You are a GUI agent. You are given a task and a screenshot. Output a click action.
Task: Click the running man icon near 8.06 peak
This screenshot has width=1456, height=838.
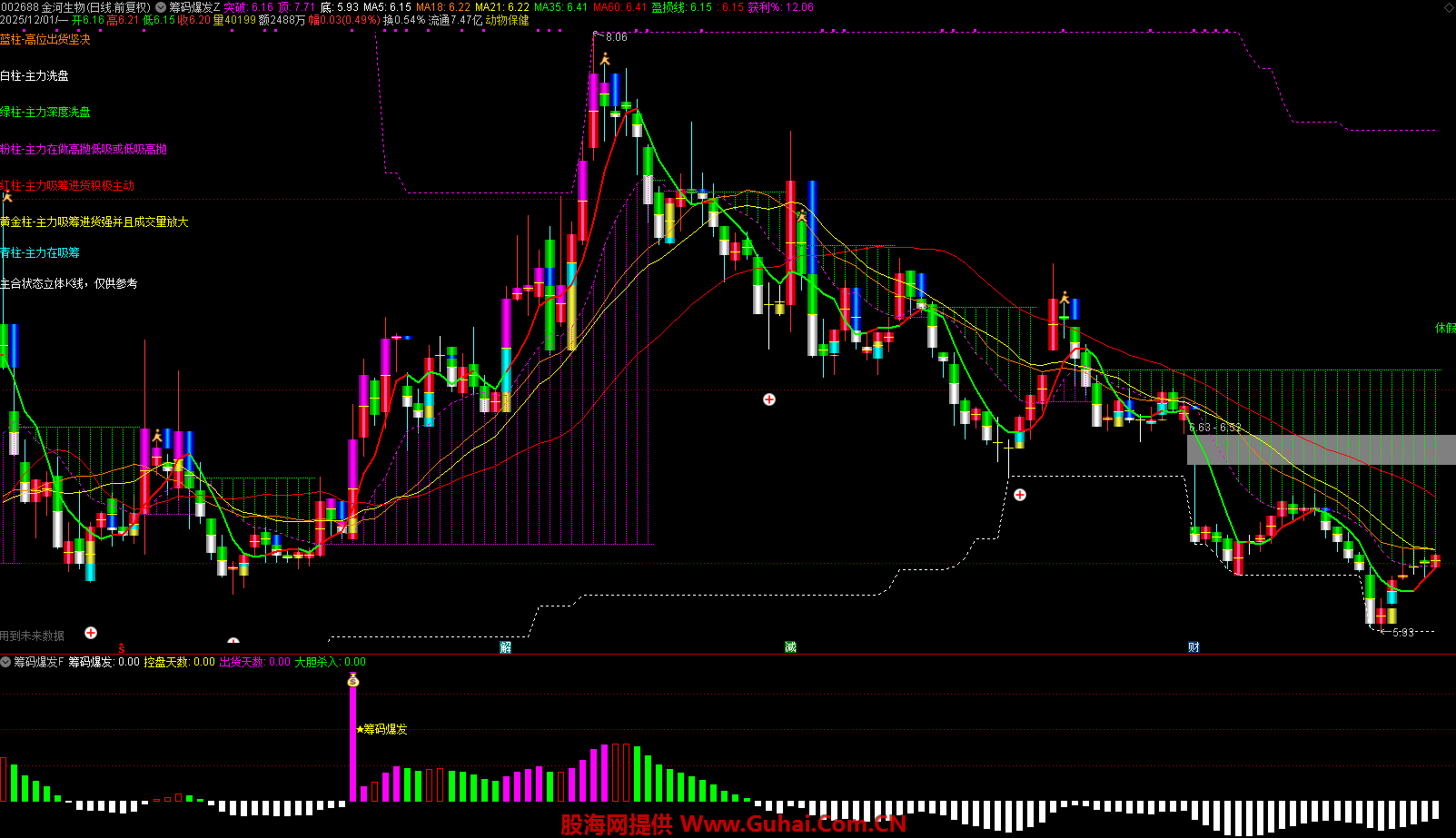[605, 59]
